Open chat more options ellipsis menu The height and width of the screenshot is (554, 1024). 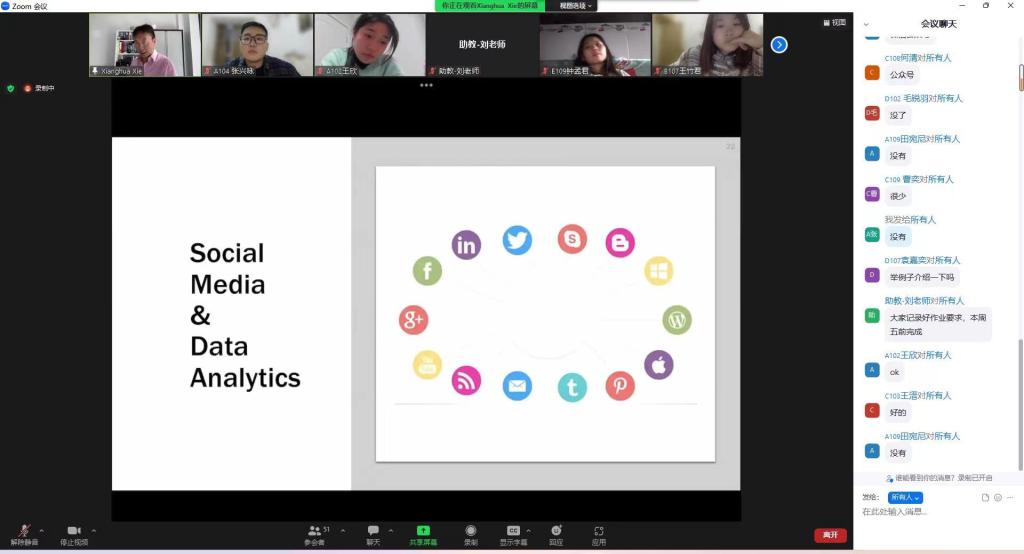(1009, 497)
